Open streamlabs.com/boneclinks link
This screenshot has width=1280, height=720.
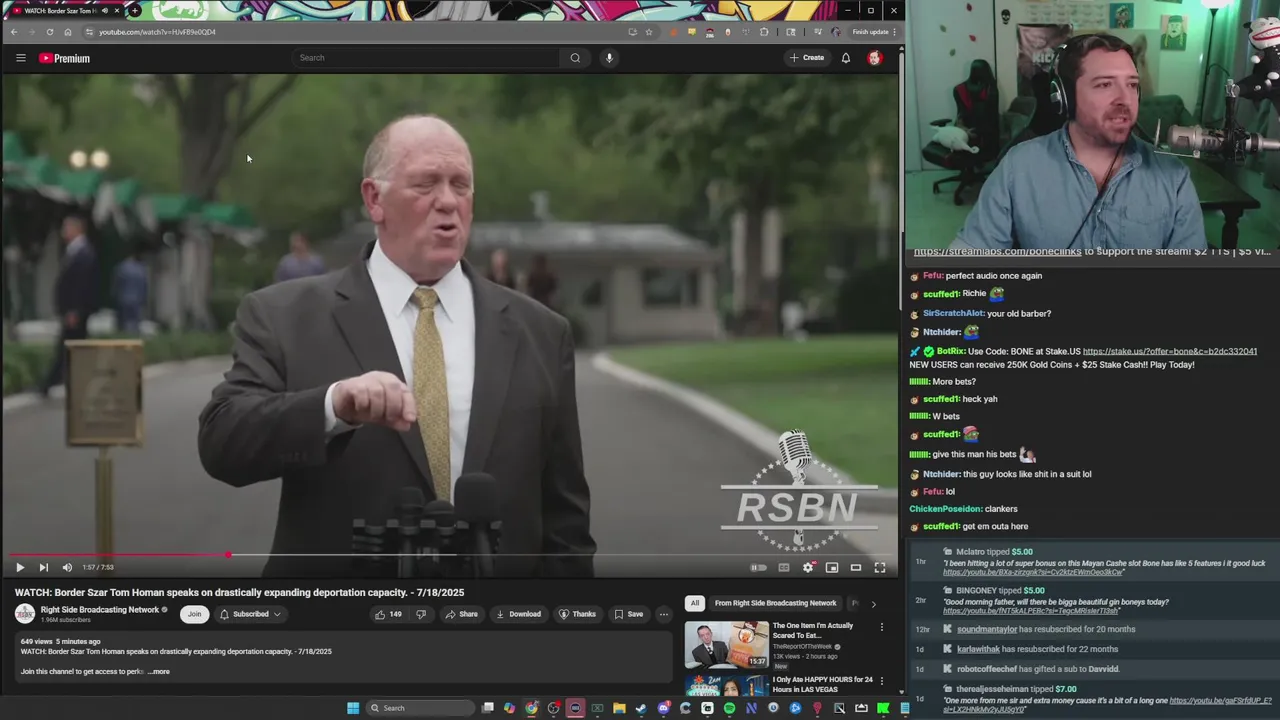click(997, 252)
